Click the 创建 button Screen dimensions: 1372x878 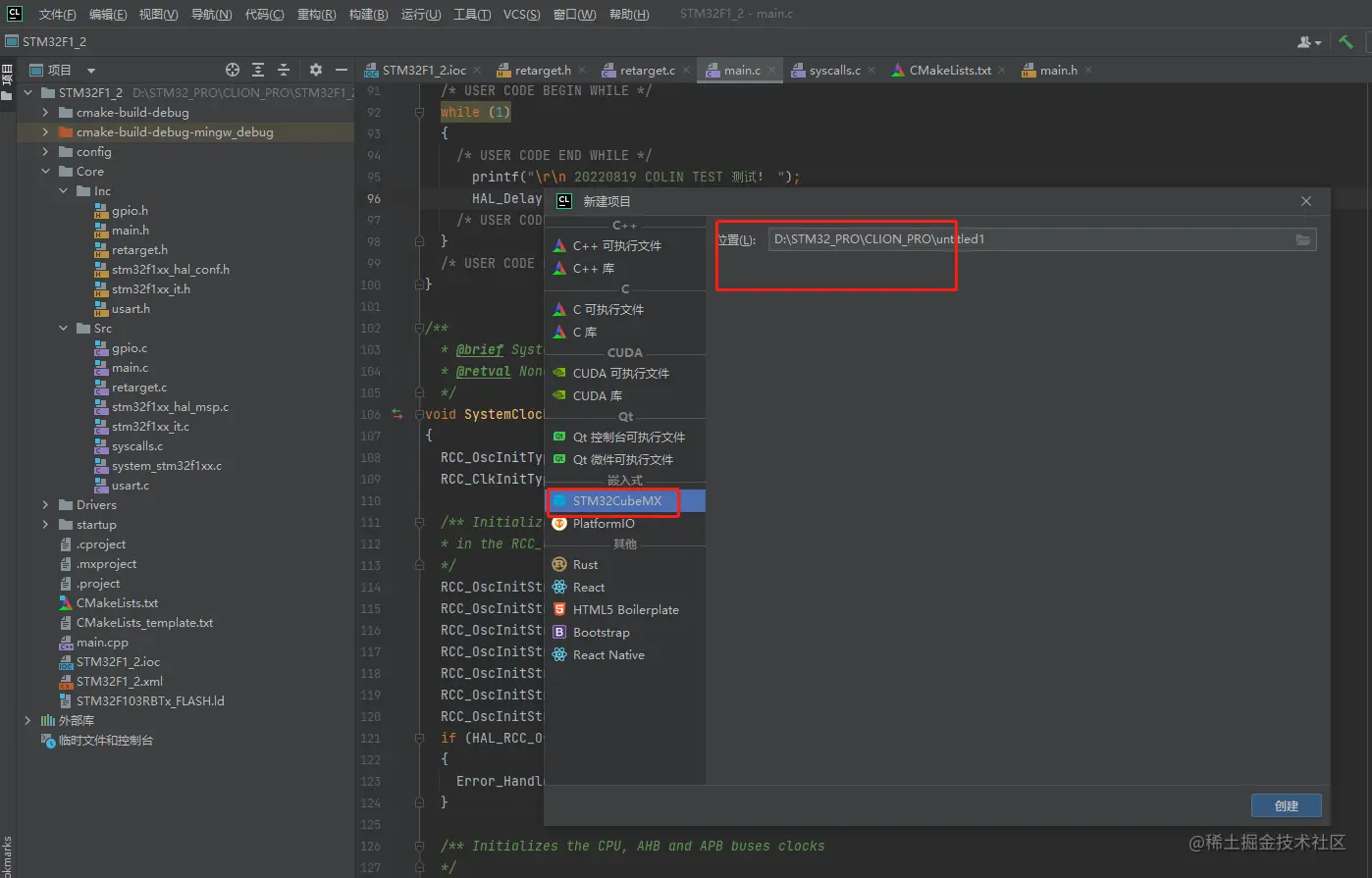[1286, 805]
